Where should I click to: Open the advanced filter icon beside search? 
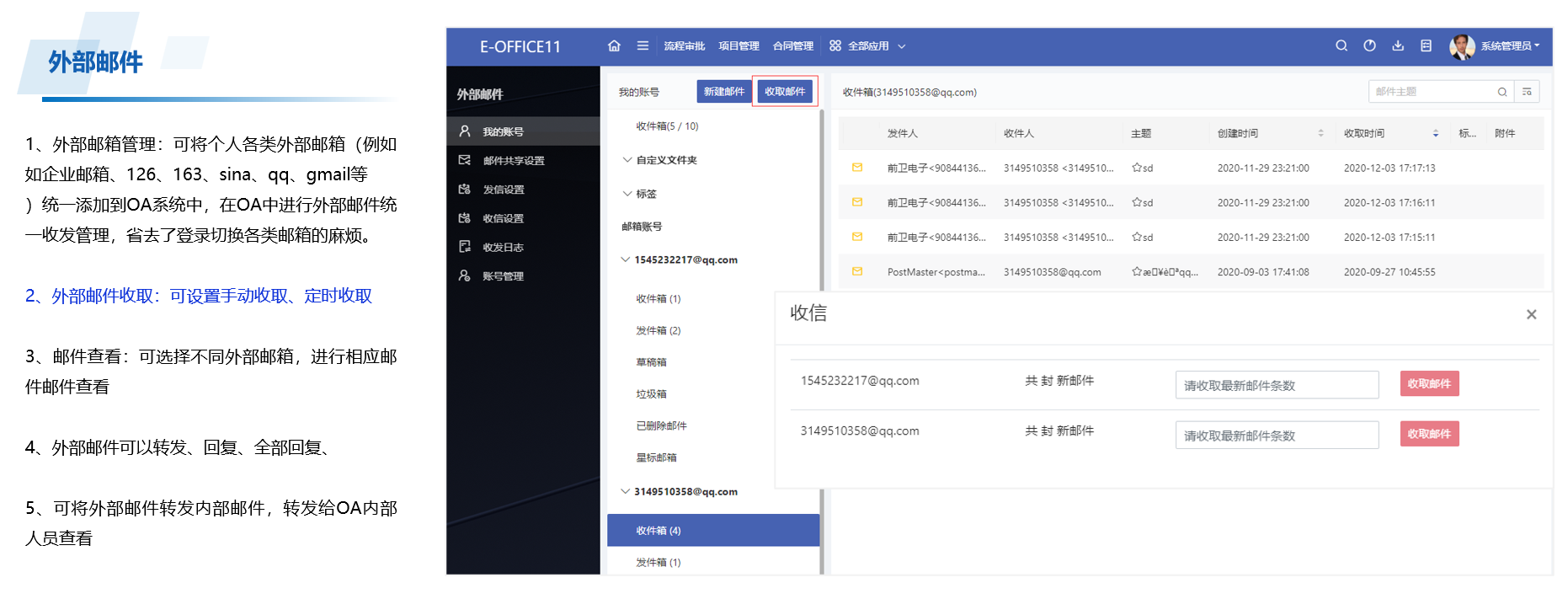point(1527,92)
